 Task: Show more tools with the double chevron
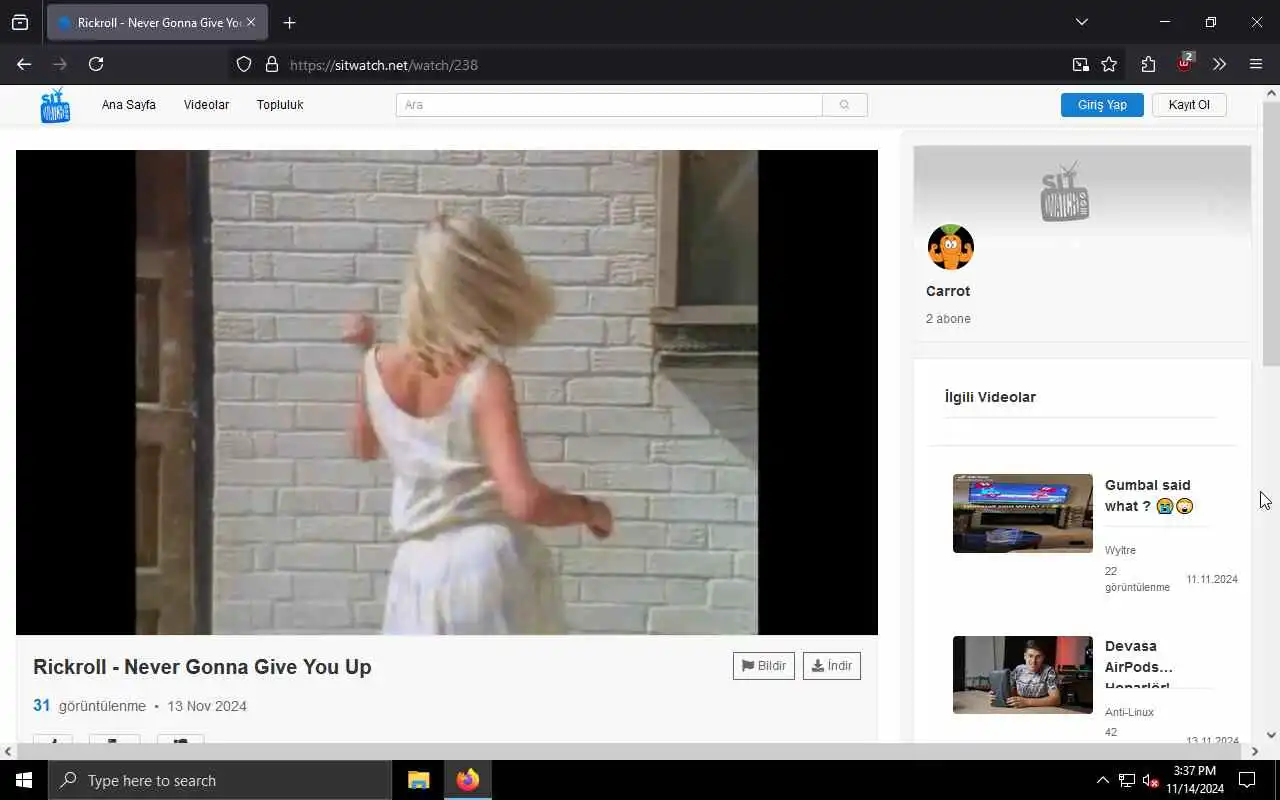click(x=1219, y=64)
